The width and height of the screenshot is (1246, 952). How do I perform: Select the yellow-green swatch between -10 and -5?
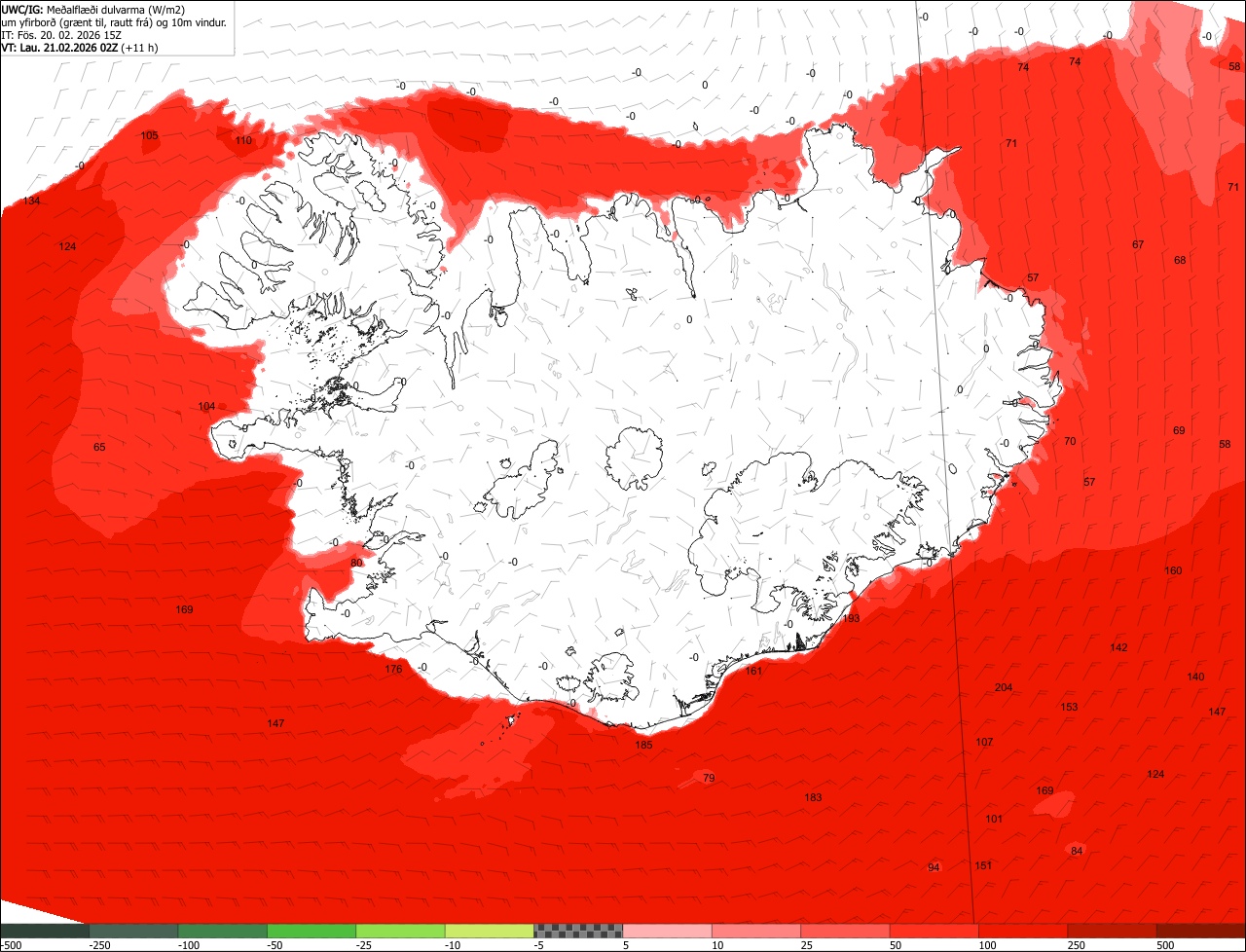[490, 931]
